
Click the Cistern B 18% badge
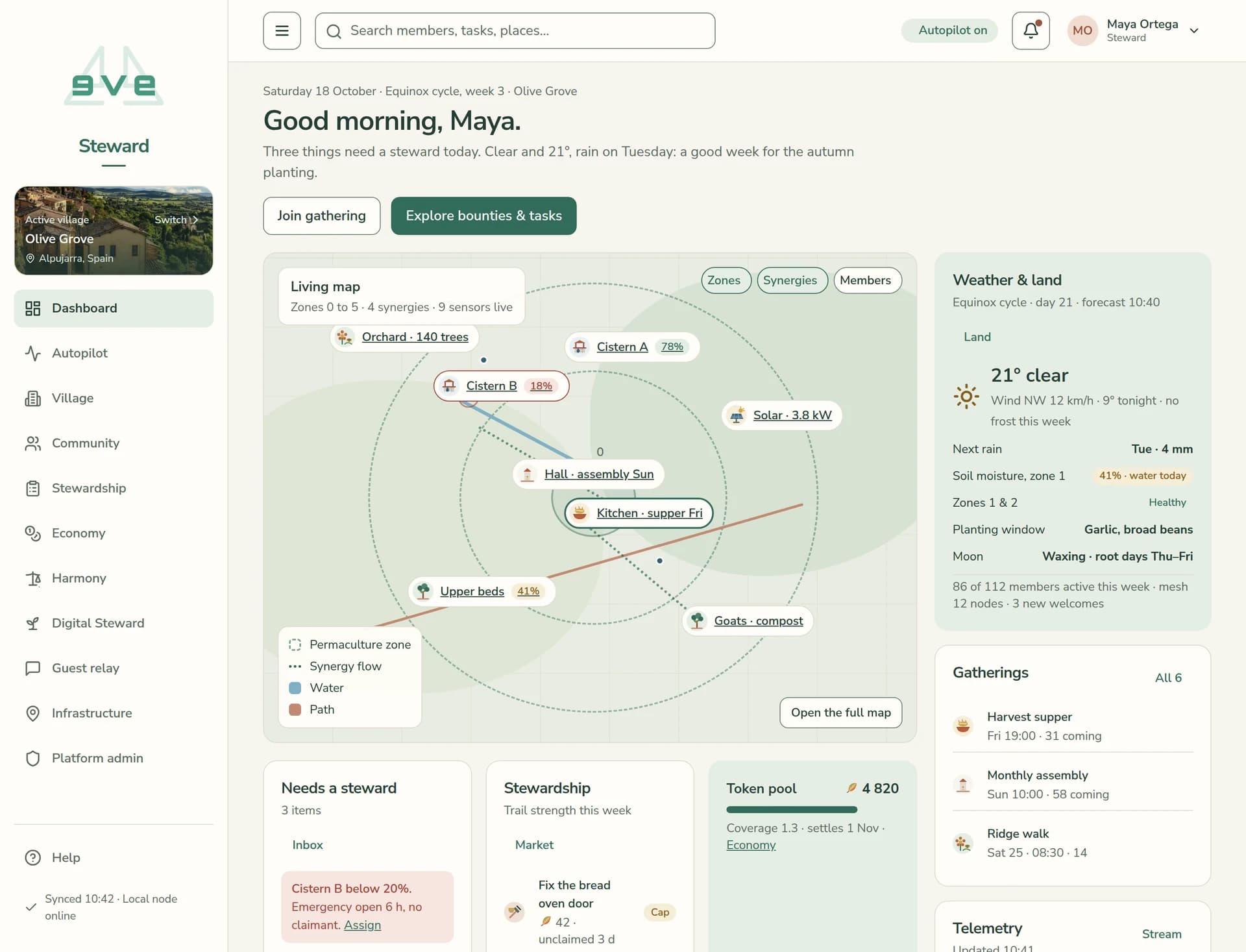tap(541, 386)
